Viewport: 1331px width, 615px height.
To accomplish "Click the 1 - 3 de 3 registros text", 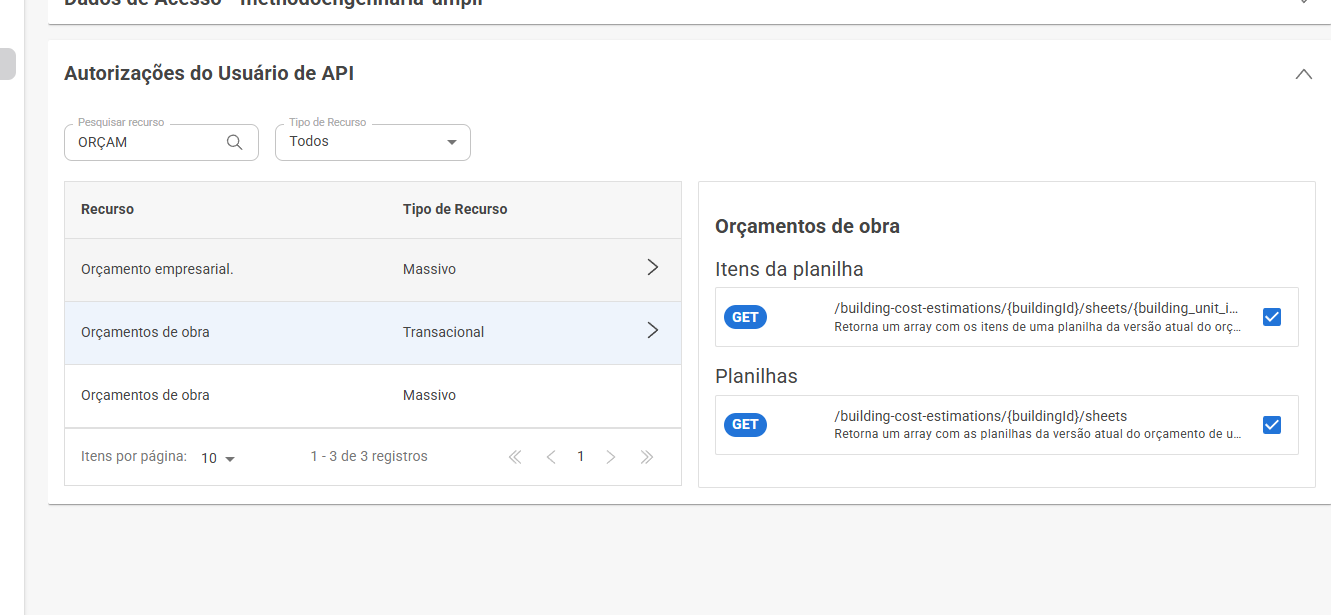I will [369, 456].
